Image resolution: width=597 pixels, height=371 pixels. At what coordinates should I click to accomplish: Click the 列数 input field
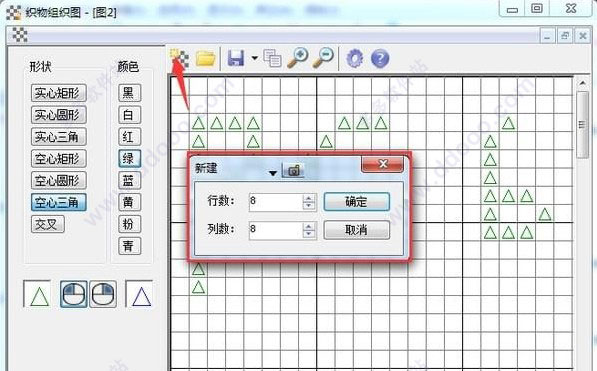(276, 230)
